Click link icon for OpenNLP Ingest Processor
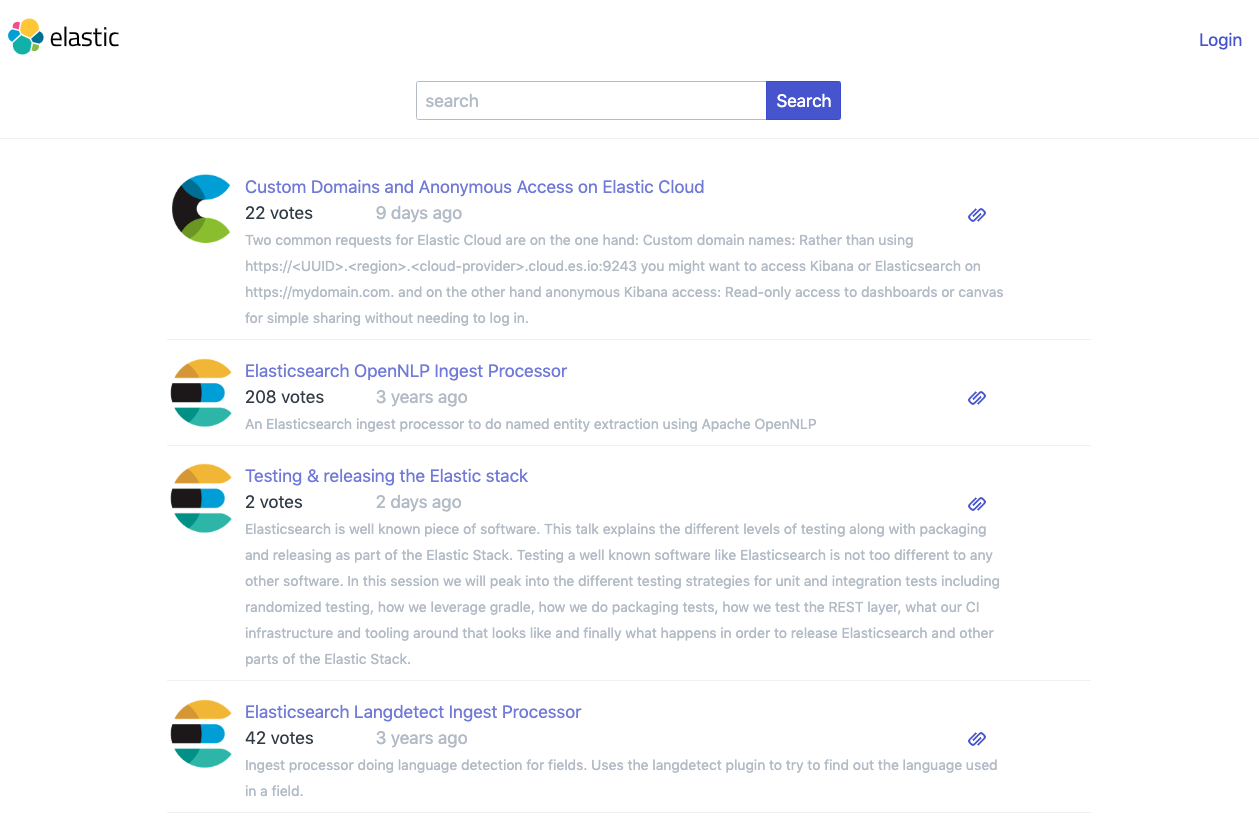Image resolution: width=1259 pixels, height=820 pixels. pos(977,398)
